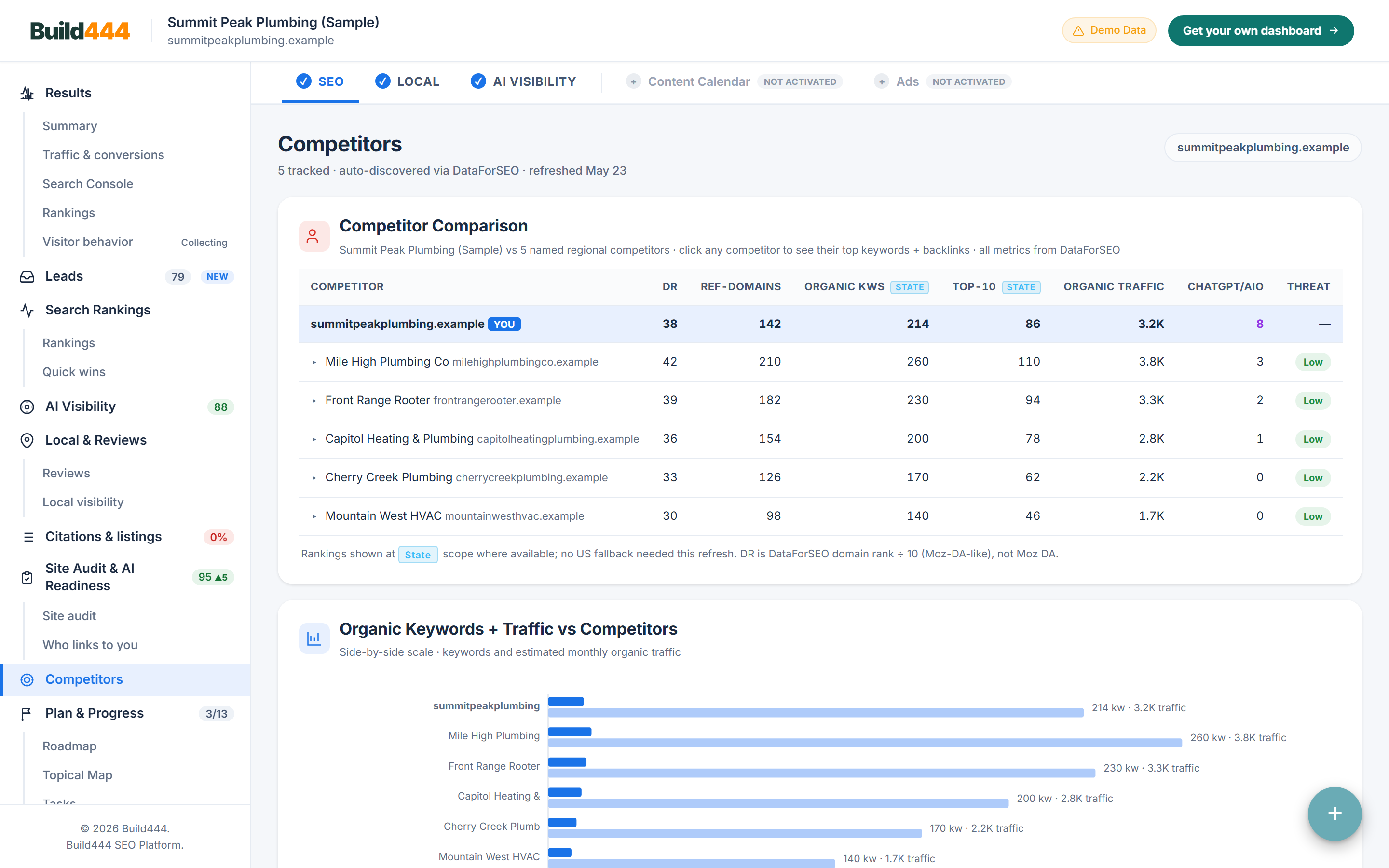Open Summary in the sidebar
Image resolution: width=1389 pixels, height=868 pixels.
[x=70, y=126]
